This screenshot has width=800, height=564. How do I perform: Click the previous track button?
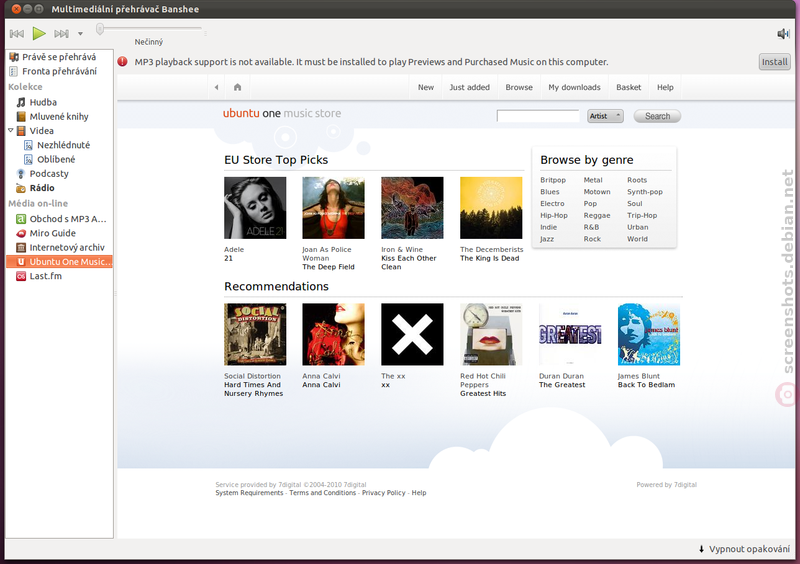(x=17, y=34)
